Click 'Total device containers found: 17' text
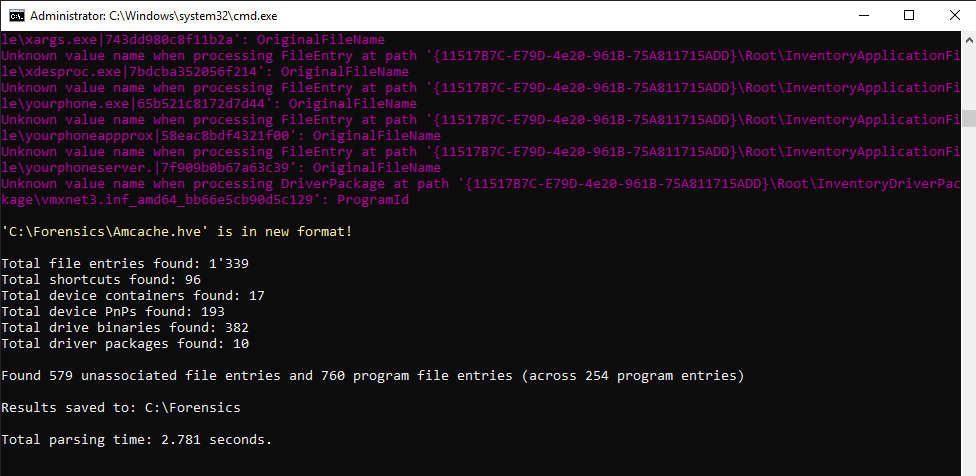This screenshot has height=476, width=976. click(133, 296)
